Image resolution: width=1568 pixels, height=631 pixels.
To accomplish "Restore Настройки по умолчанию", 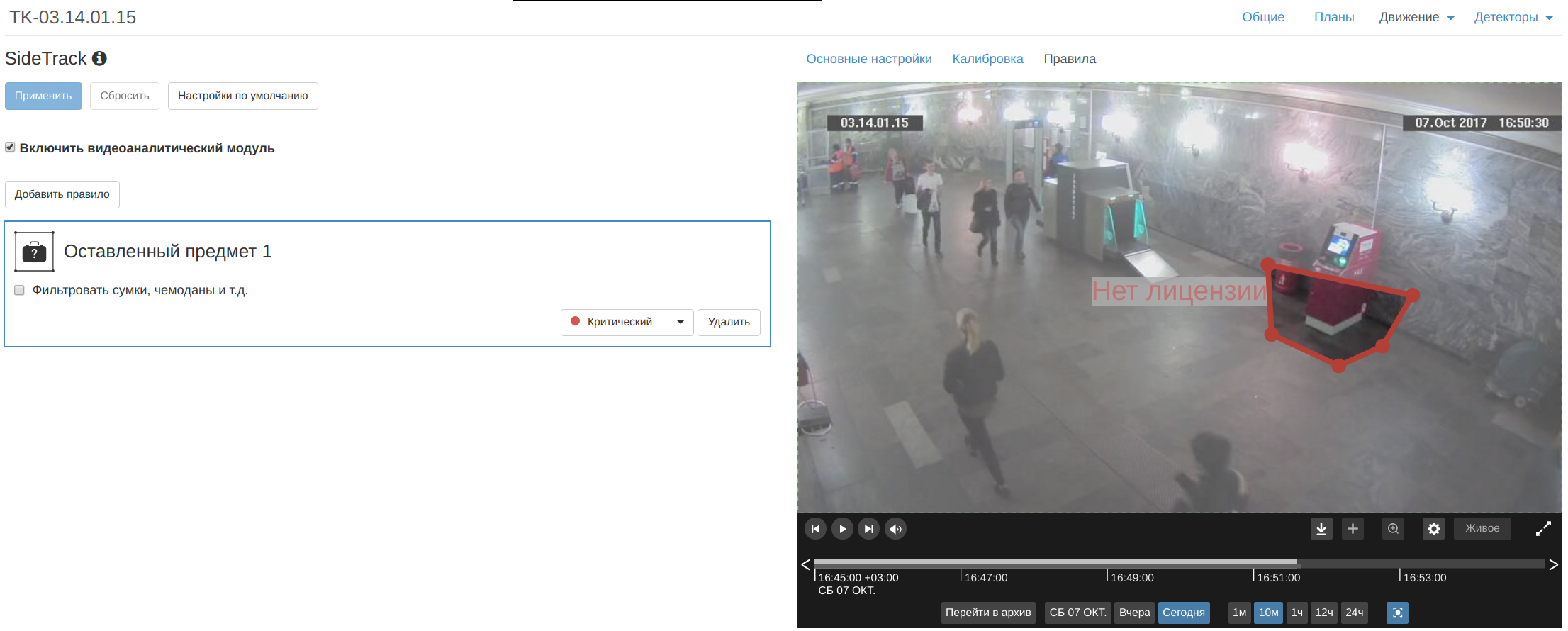I will pyautogui.click(x=243, y=96).
